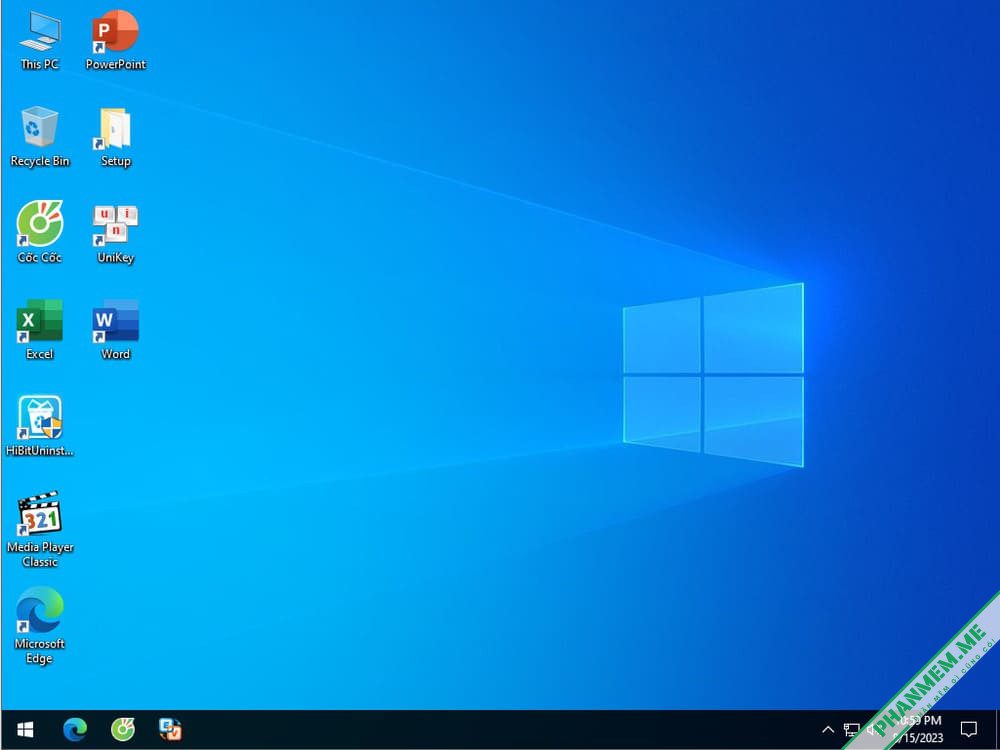Select the This PC desktop icon

pos(40,40)
